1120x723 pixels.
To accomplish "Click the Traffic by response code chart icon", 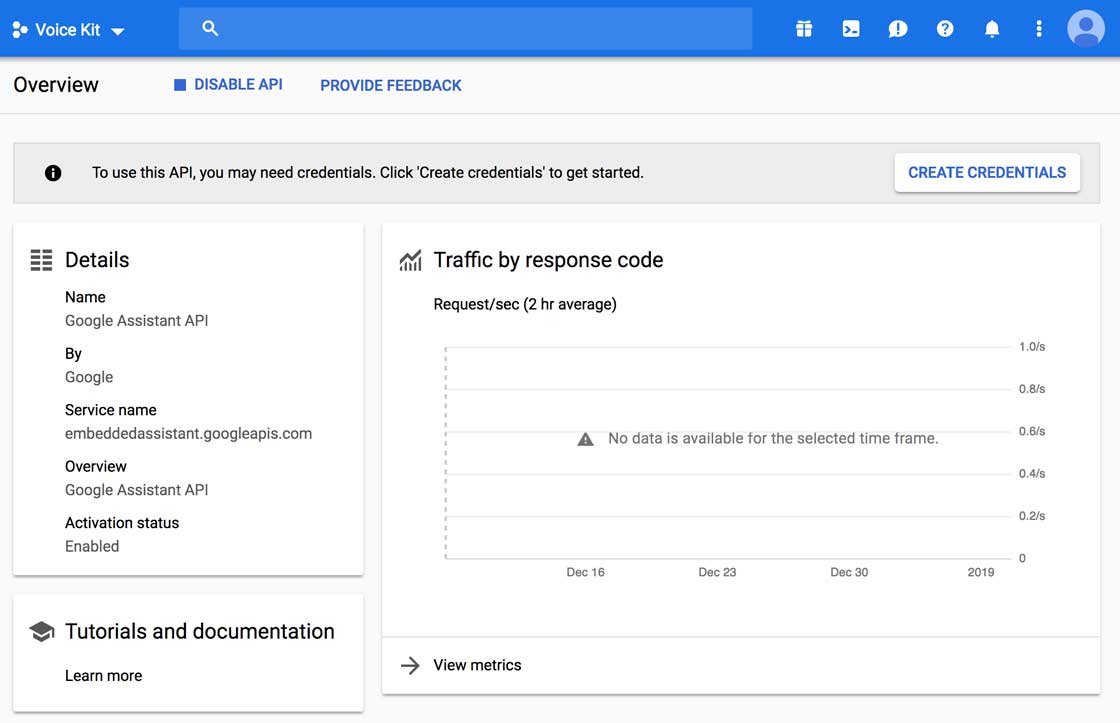I will pos(410,261).
